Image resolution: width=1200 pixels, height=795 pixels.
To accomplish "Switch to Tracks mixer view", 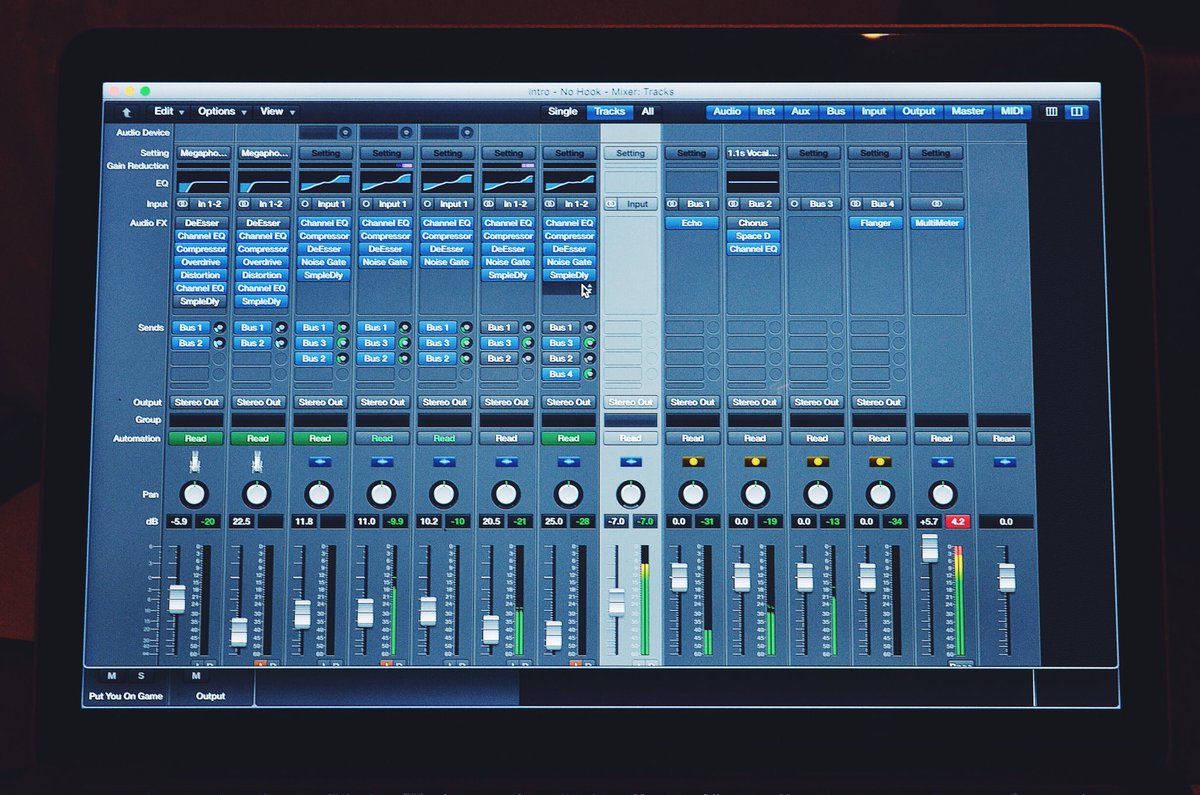I will coord(610,112).
